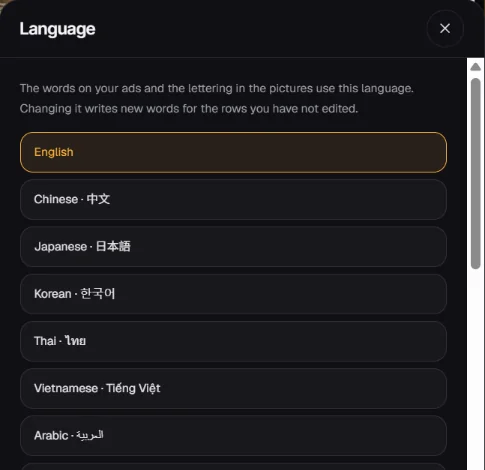Select English as the language
The height and width of the screenshot is (470, 485).
pyautogui.click(x=233, y=152)
